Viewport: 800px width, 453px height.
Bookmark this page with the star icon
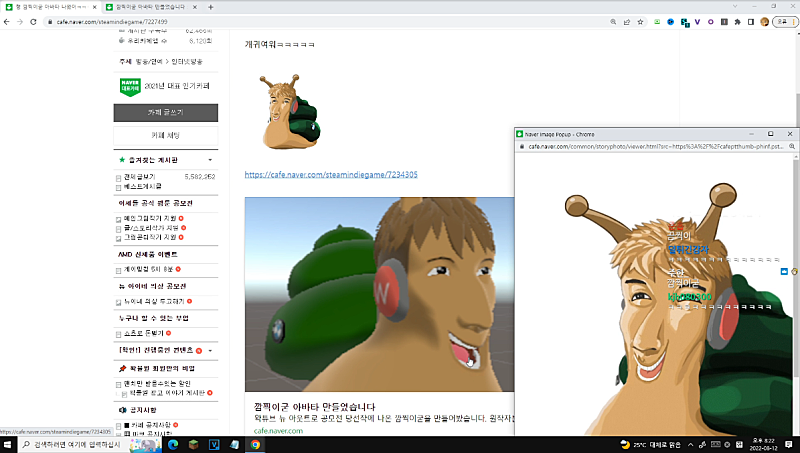[x=640, y=22]
